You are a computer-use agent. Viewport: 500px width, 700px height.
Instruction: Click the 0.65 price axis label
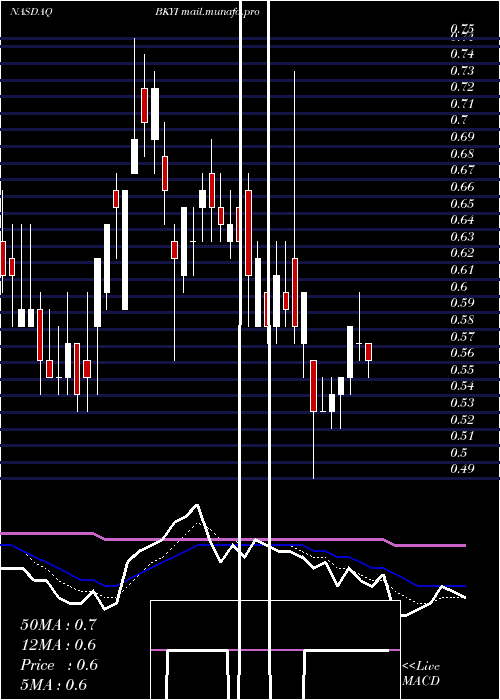point(462,204)
